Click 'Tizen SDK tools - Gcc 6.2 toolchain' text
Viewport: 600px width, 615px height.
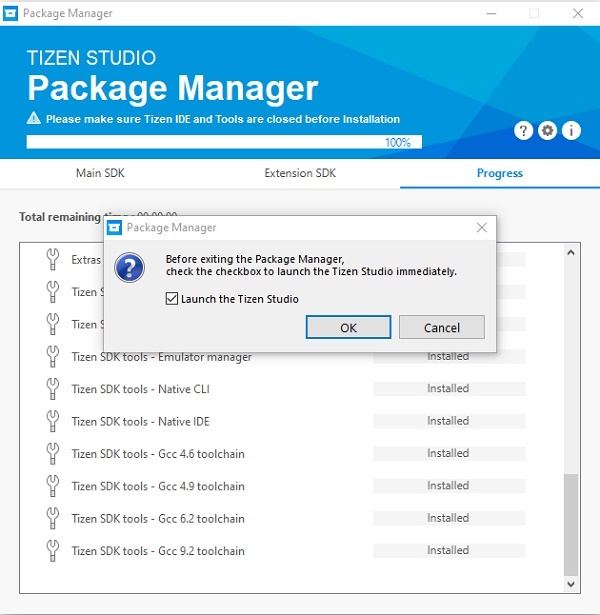tap(158, 519)
